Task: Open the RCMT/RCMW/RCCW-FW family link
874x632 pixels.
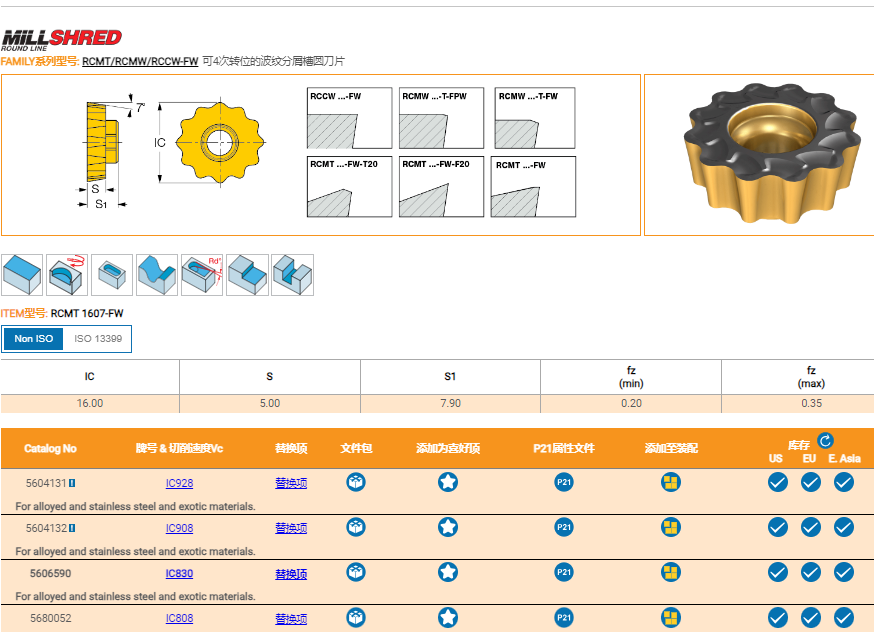Action: pyautogui.click(x=140, y=61)
